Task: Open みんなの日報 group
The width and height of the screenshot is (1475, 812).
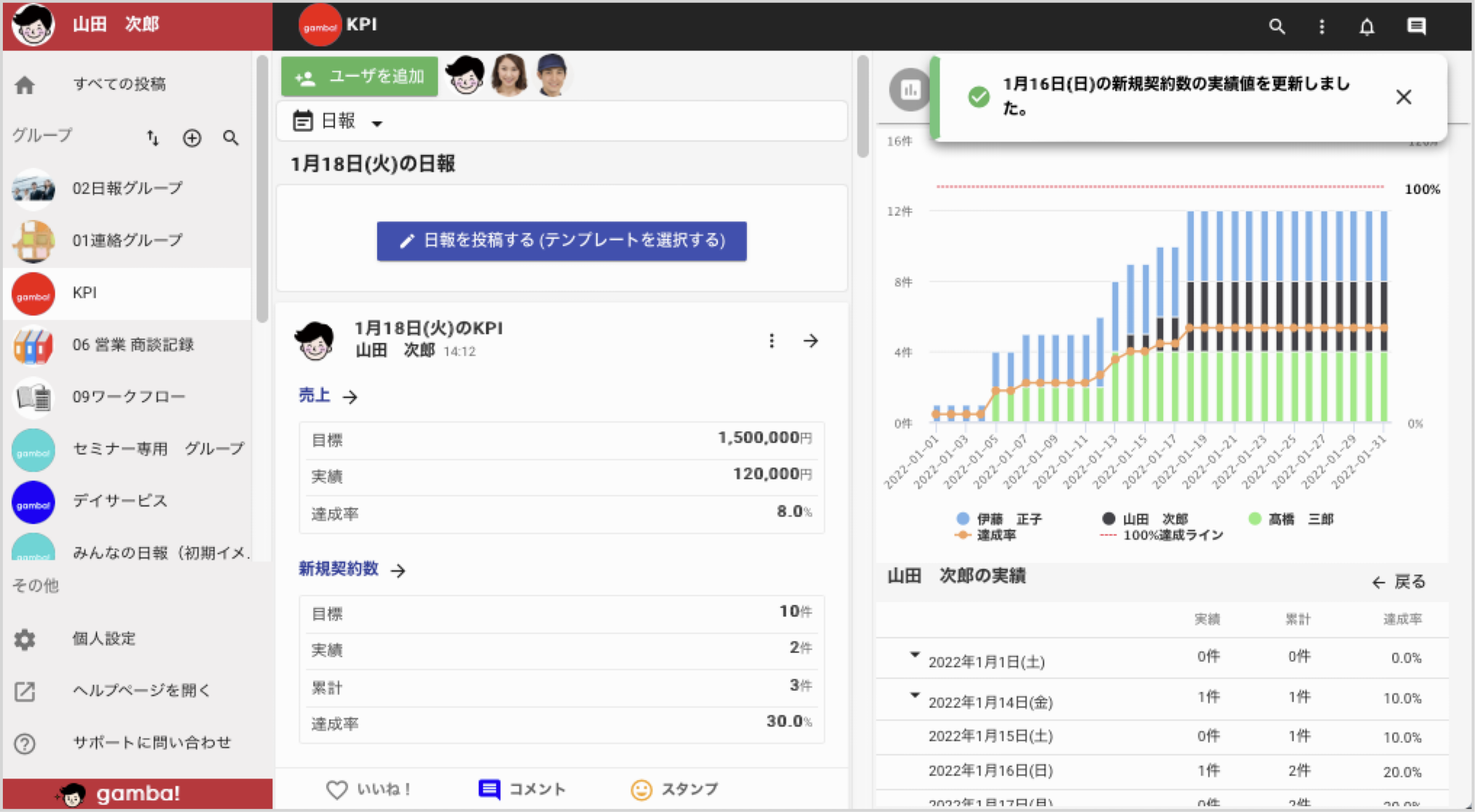Action: pyautogui.click(x=127, y=548)
